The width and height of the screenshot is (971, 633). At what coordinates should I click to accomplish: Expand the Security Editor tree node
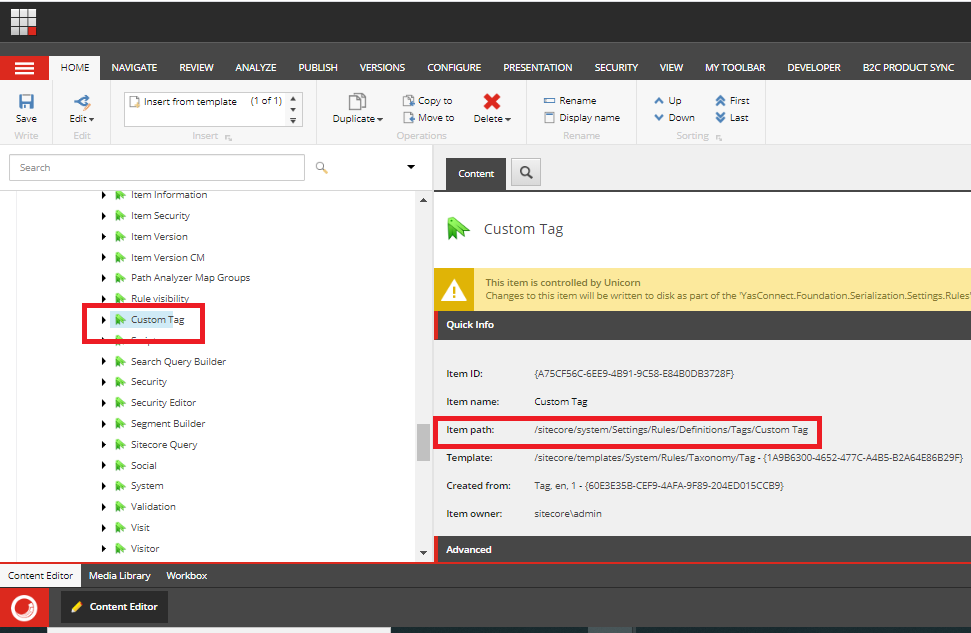click(104, 402)
